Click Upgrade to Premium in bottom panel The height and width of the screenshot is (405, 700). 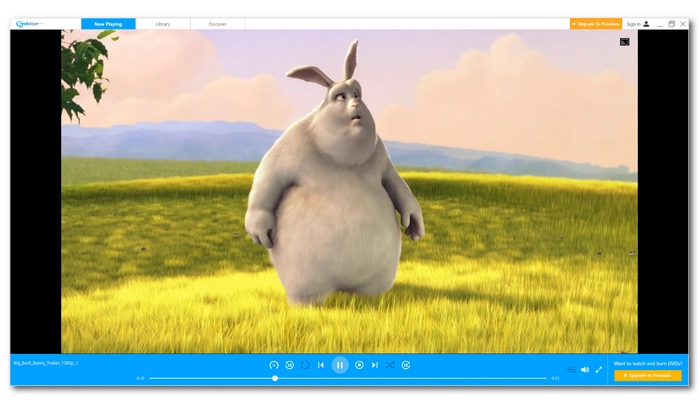pos(648,375)
